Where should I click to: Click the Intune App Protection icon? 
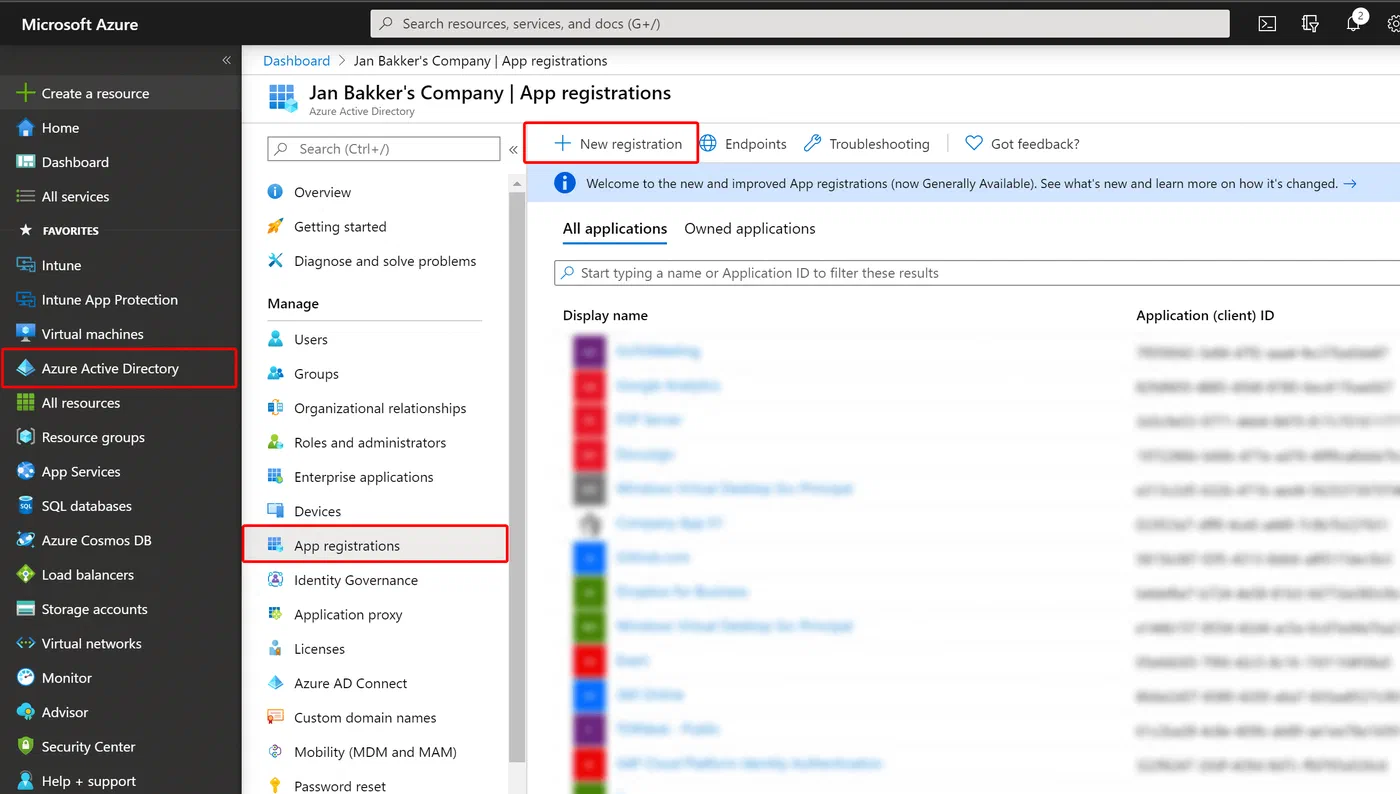point(25,299)
